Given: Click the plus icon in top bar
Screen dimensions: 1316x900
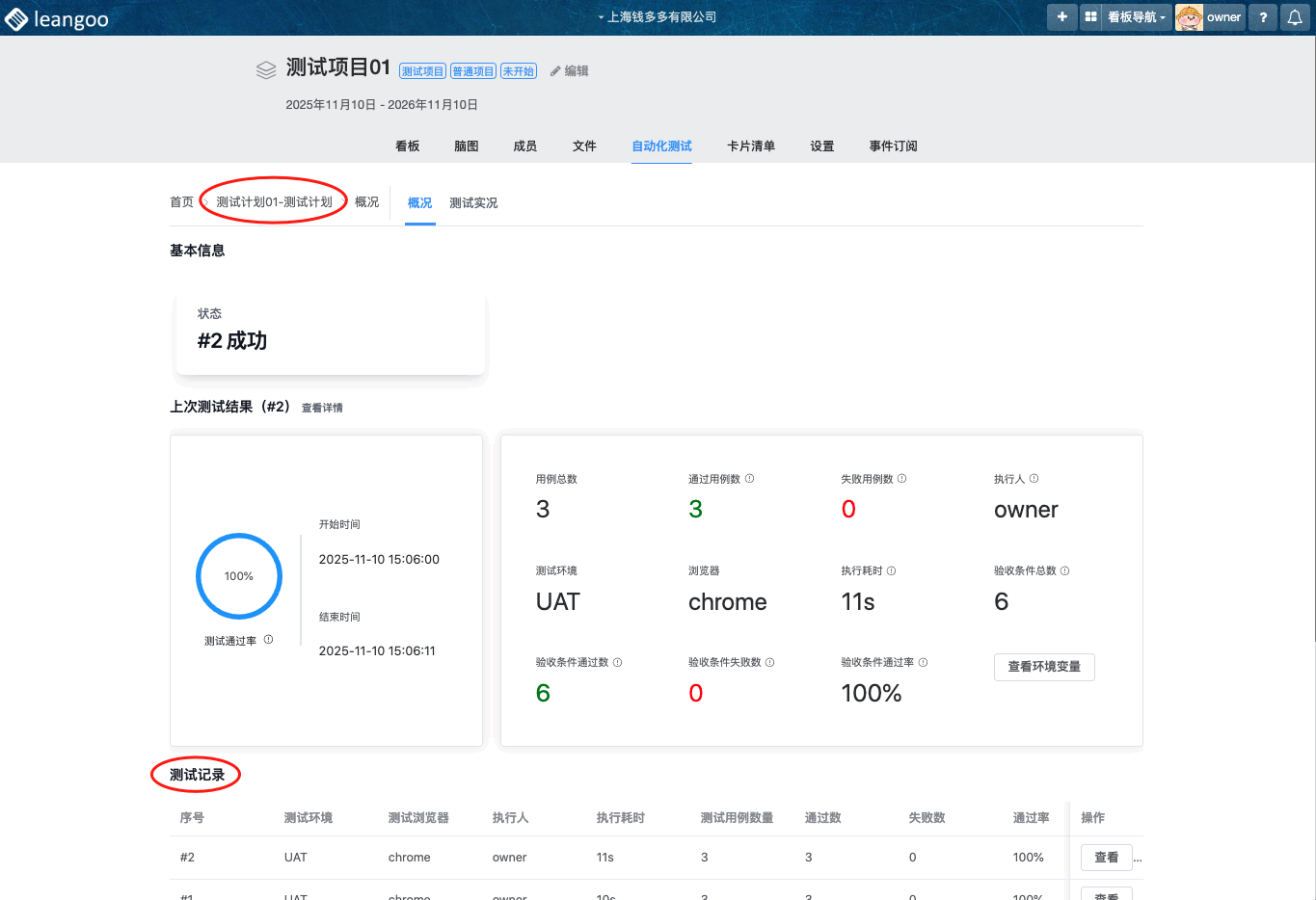Looking at the screenshot, I should [x=1061, y=17].
